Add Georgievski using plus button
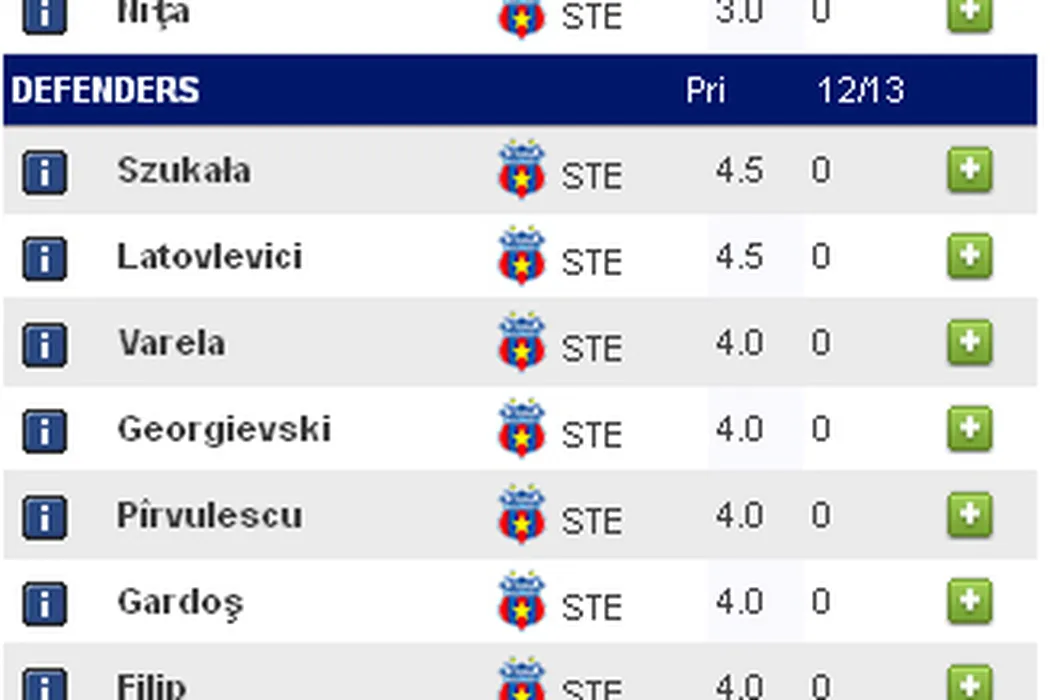1050x700 pixels. [969, 429]
